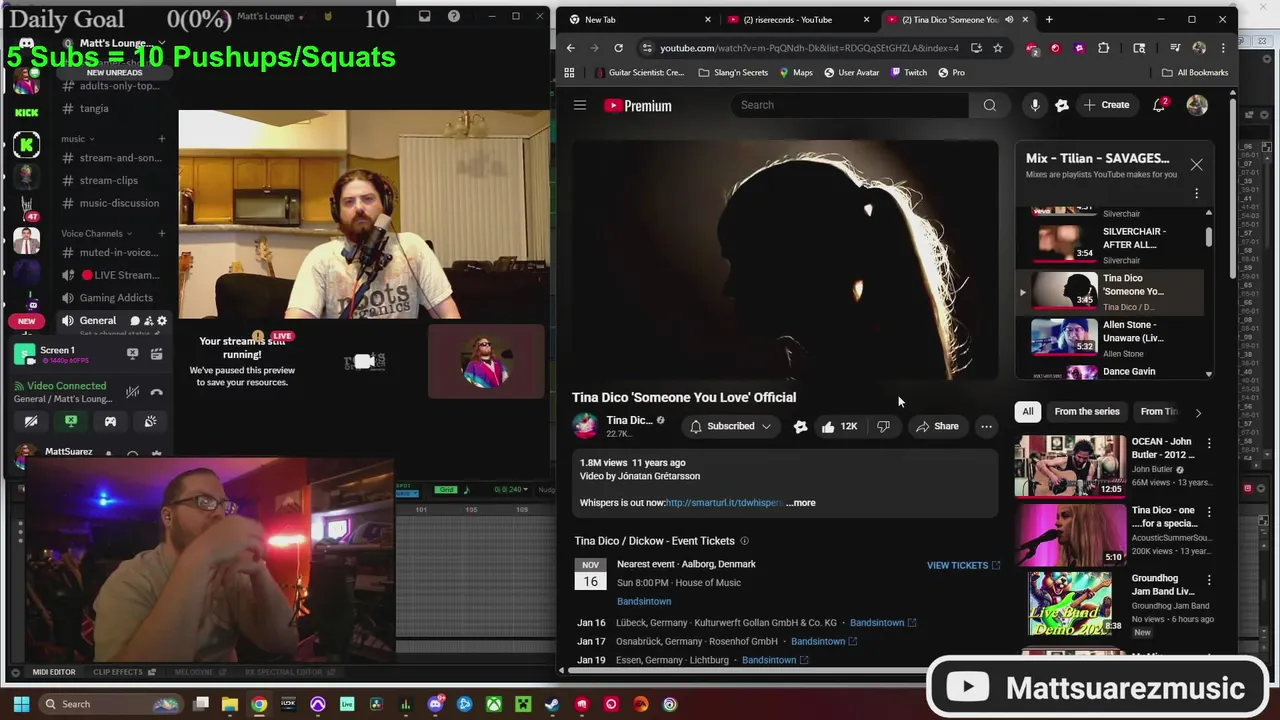Open Bandsintown link for Aalborg event
The image size is (1280, 720).
click(644, 601)
